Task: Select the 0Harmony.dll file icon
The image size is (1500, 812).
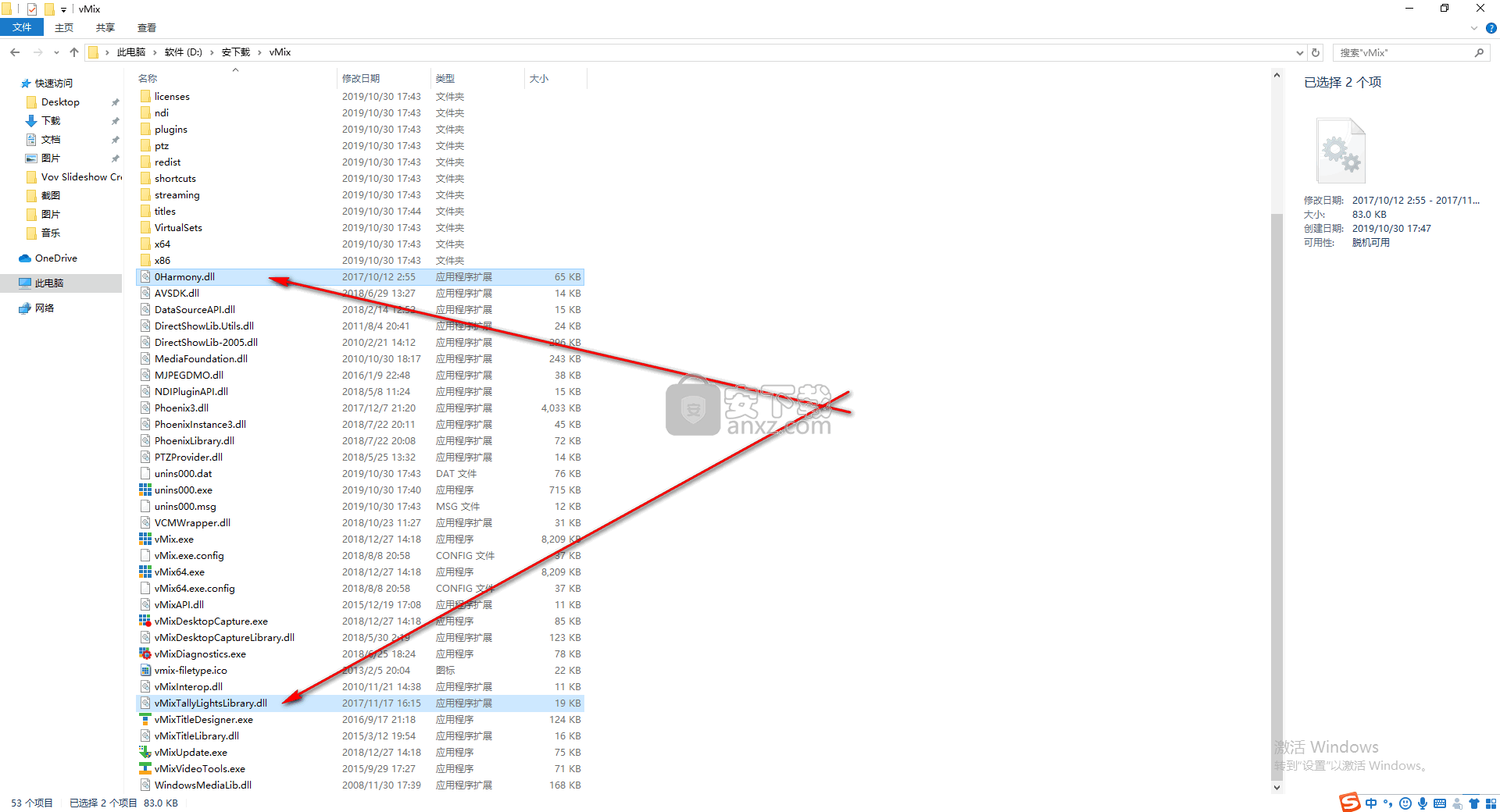Action: click(x=145, y=277)
